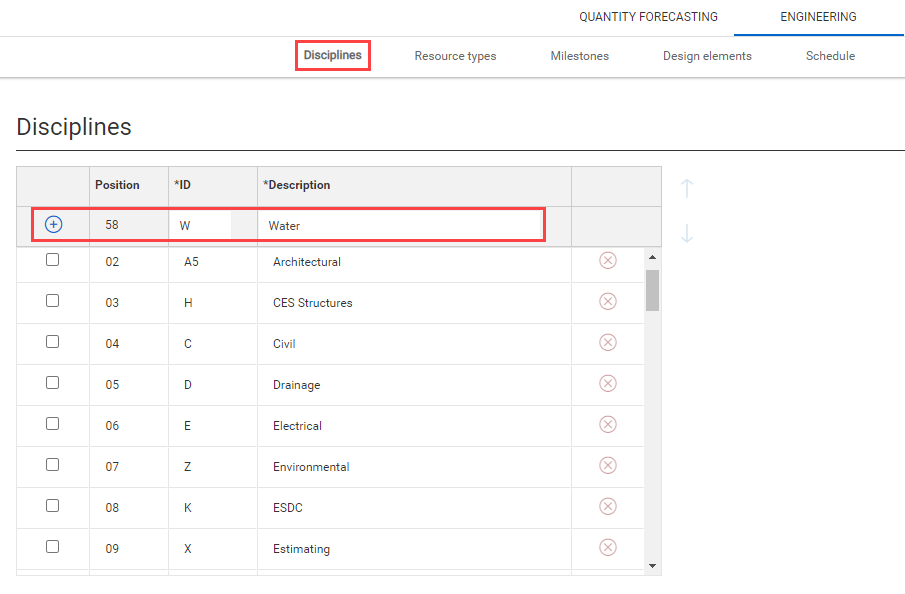The height and width of the screenshot is (594, 905).
Task: Delete the ESDC row
Action: pos(608,506)
